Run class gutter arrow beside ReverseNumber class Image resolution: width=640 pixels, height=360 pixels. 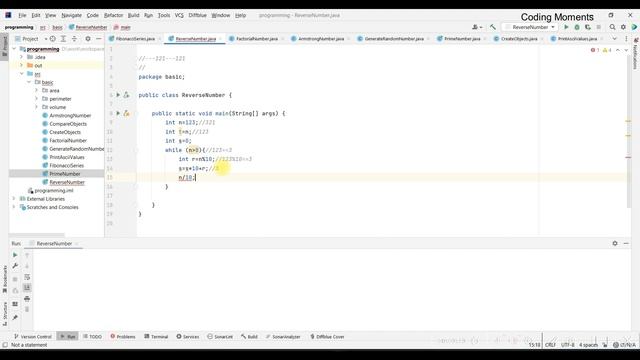pyautogui.click(x=118, y=95)
